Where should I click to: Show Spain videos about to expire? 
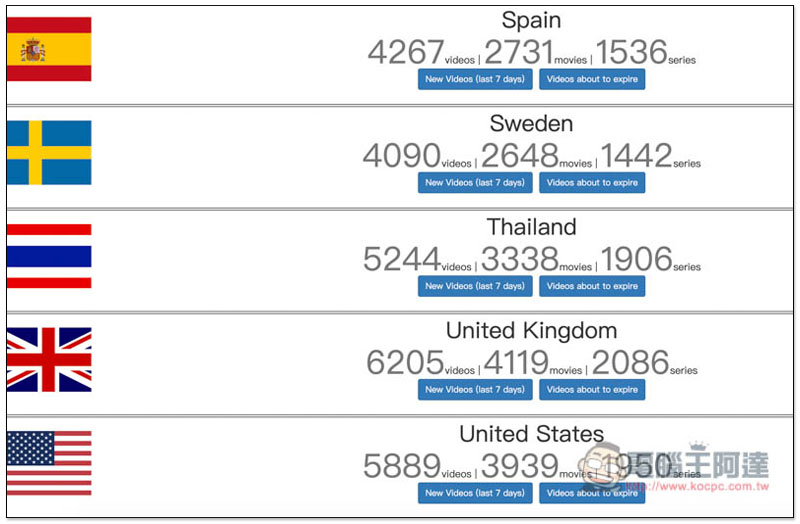(592, 80)
